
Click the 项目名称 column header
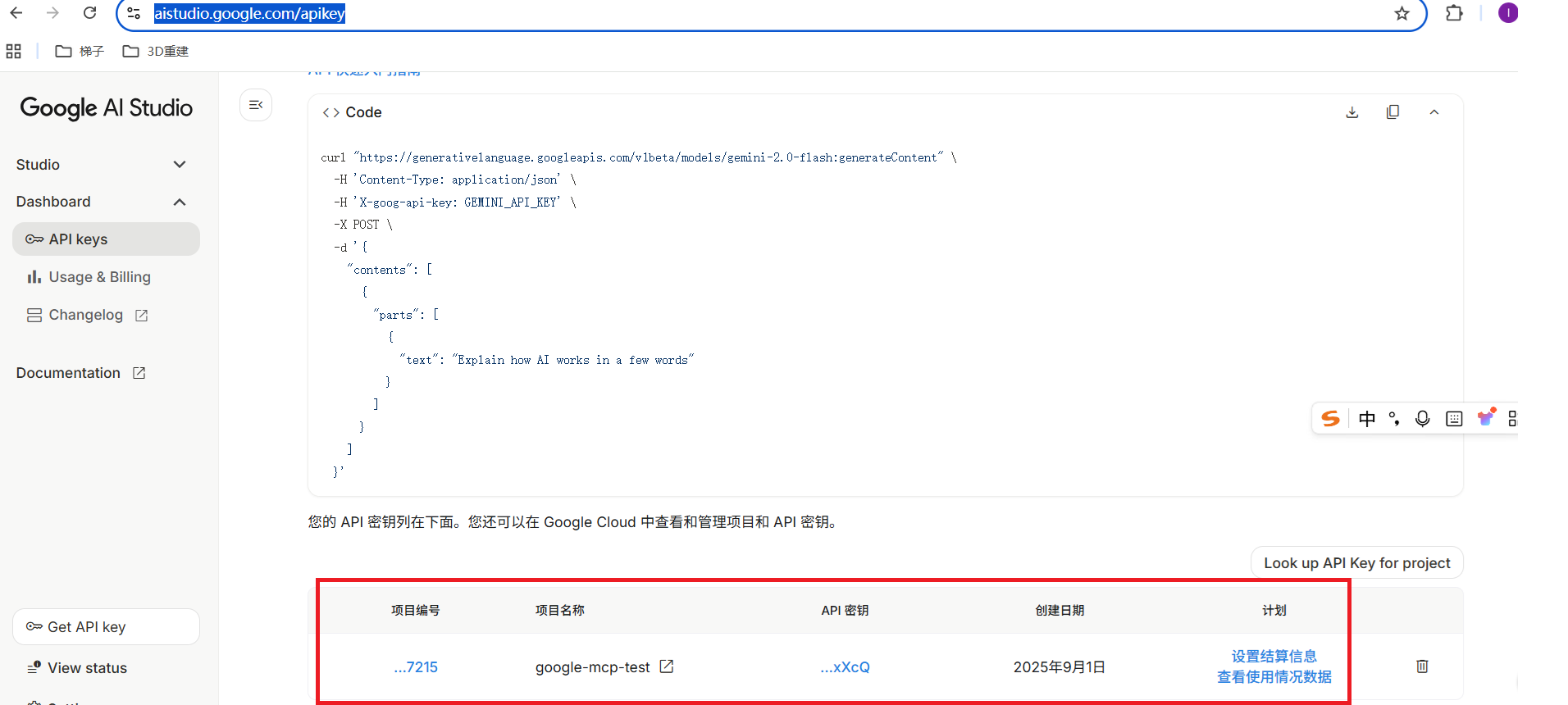560,611
